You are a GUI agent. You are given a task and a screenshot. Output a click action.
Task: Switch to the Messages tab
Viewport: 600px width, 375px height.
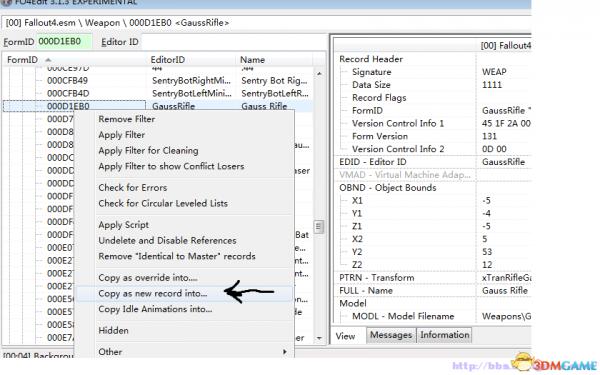point(391,335)
